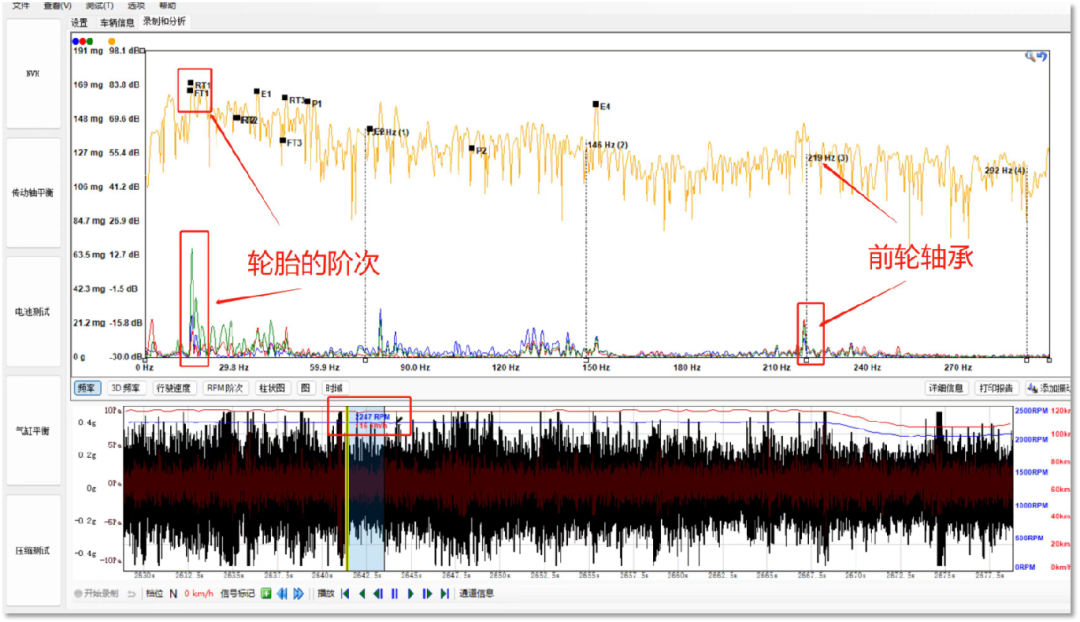Image resolution: width=1080 pixels, height=622 pixels.
Task: Select the 录制和分析 tab
Action: pyautogui.click(x=164, y=21)
